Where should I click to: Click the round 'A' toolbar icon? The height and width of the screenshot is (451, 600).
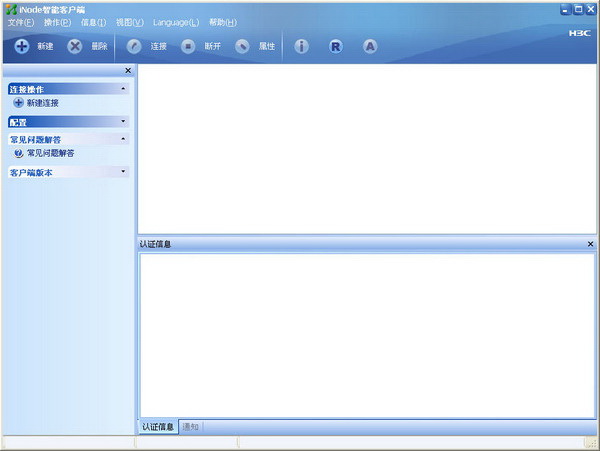point(370,46)
